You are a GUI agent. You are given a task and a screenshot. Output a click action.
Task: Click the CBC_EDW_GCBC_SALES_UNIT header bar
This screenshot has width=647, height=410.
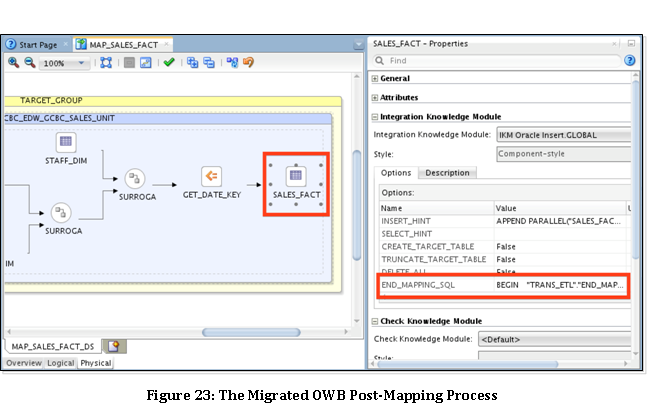point(167,118)
